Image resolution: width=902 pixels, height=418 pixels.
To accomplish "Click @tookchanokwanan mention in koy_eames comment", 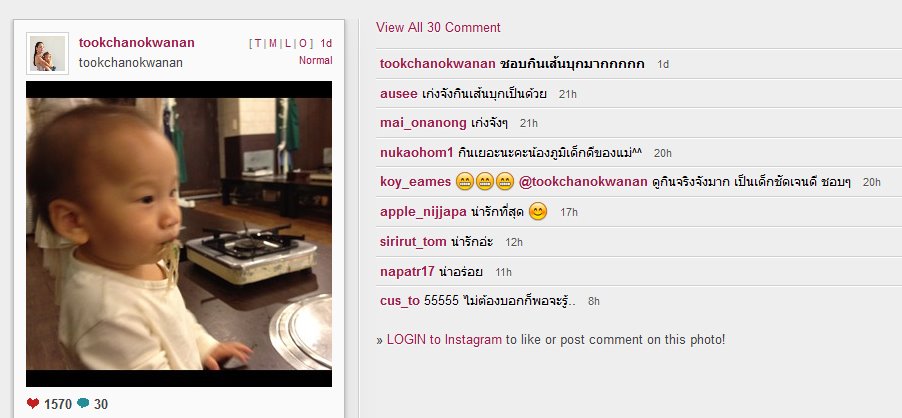I will [583, 182].
